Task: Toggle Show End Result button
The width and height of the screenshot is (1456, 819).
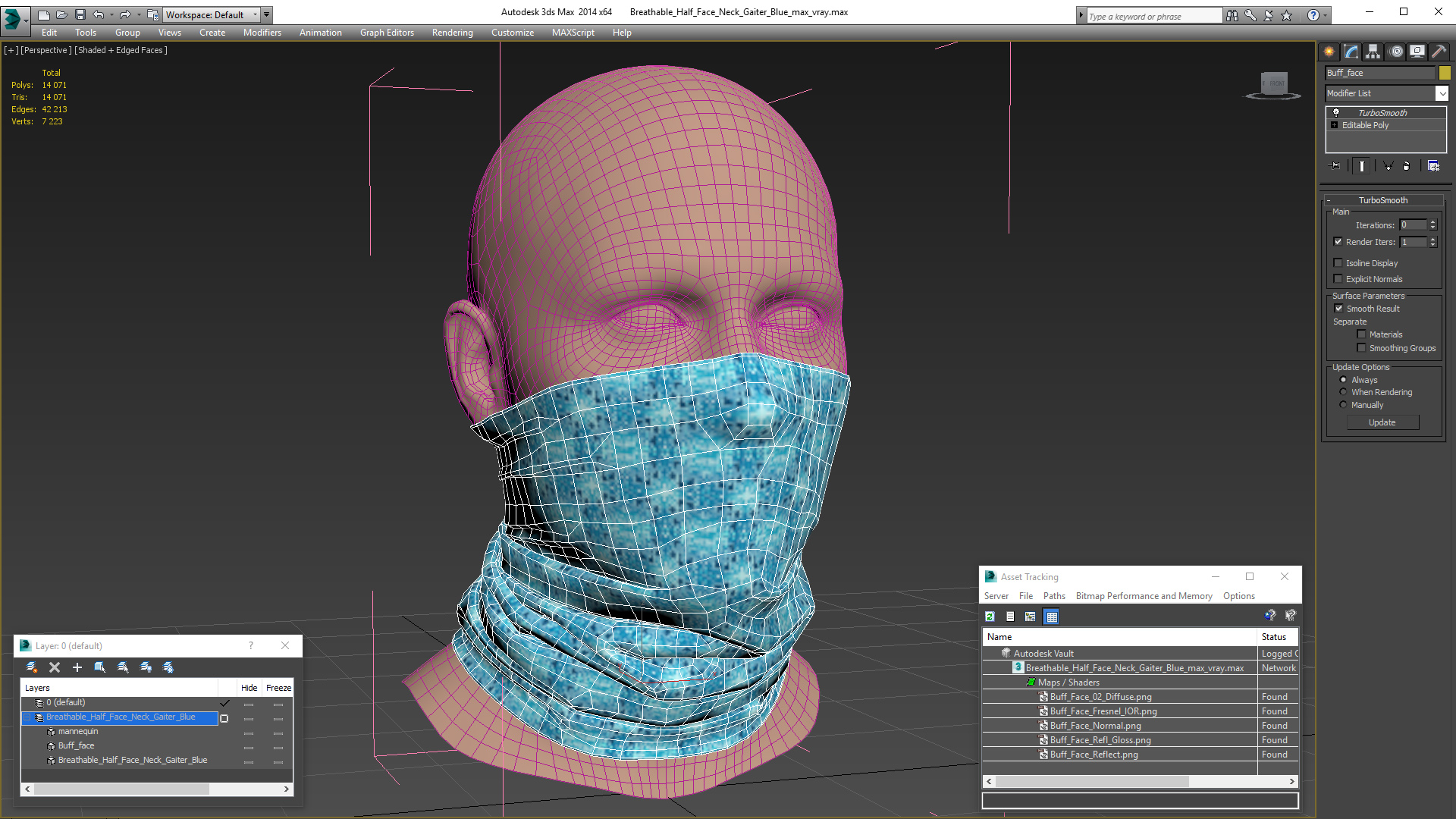Action: [1362, 165]
